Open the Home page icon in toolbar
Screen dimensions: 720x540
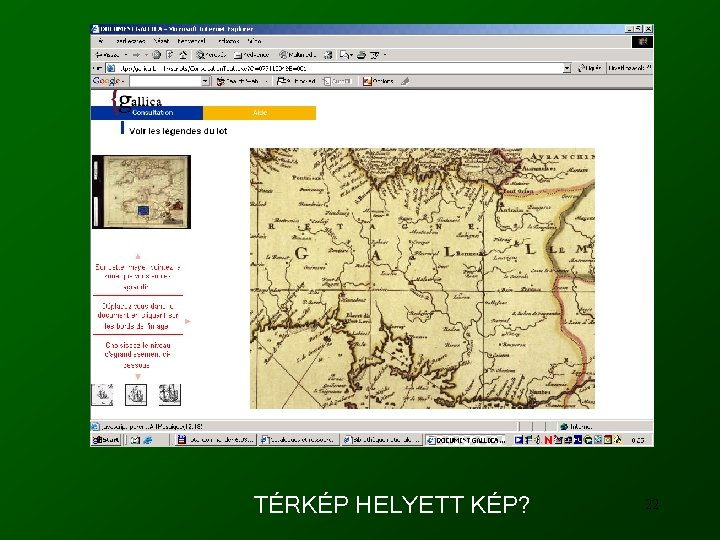click(183, 55)
